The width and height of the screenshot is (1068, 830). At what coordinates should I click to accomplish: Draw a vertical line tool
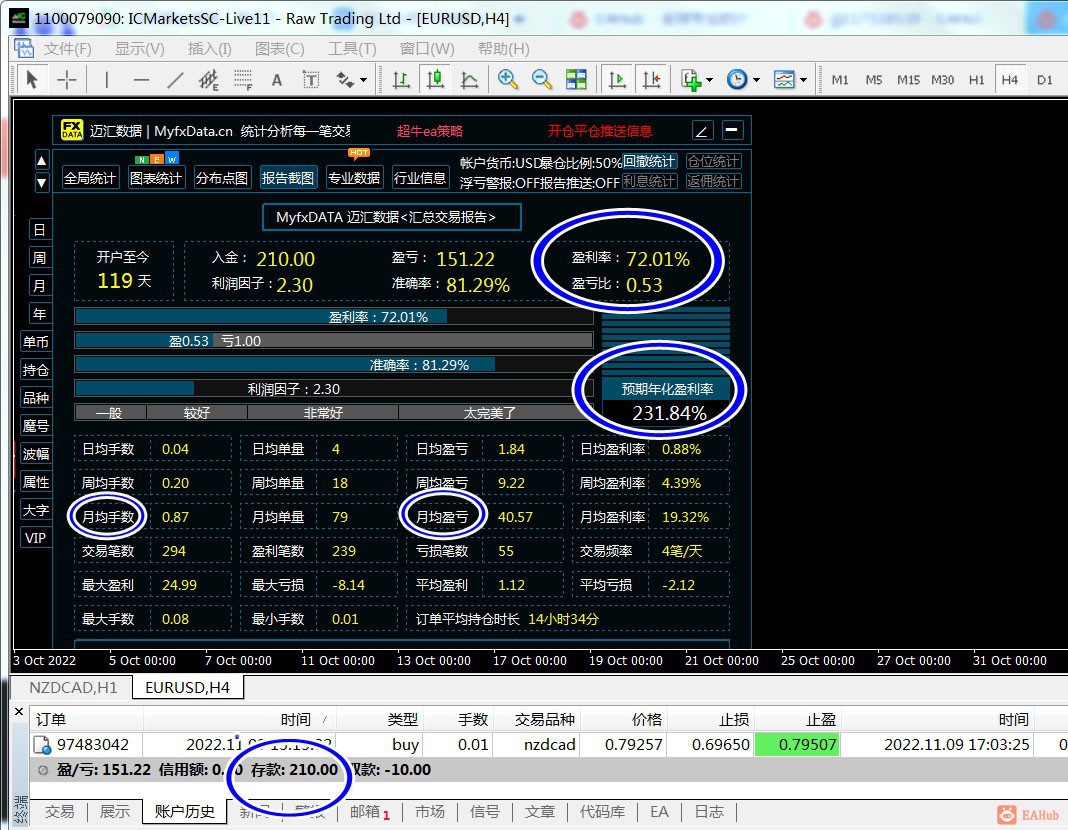(x=106, y=80)
